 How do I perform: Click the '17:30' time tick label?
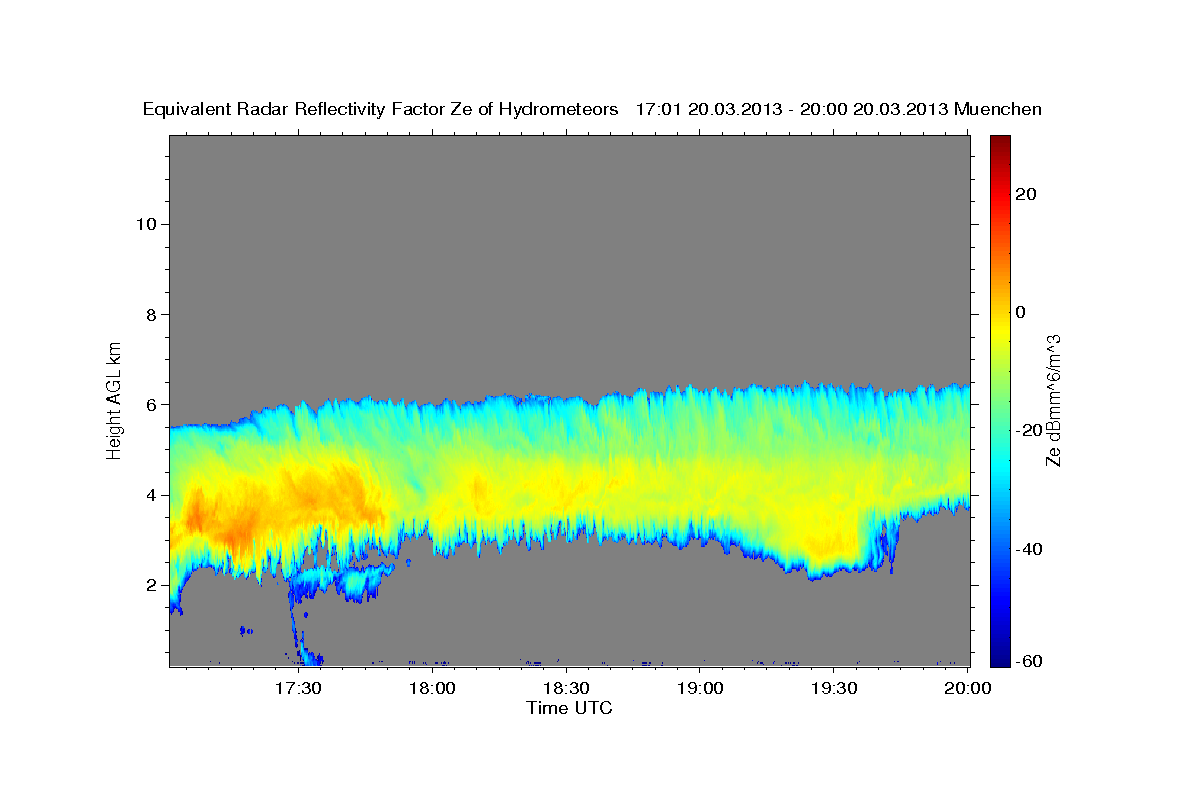(299, 689)
